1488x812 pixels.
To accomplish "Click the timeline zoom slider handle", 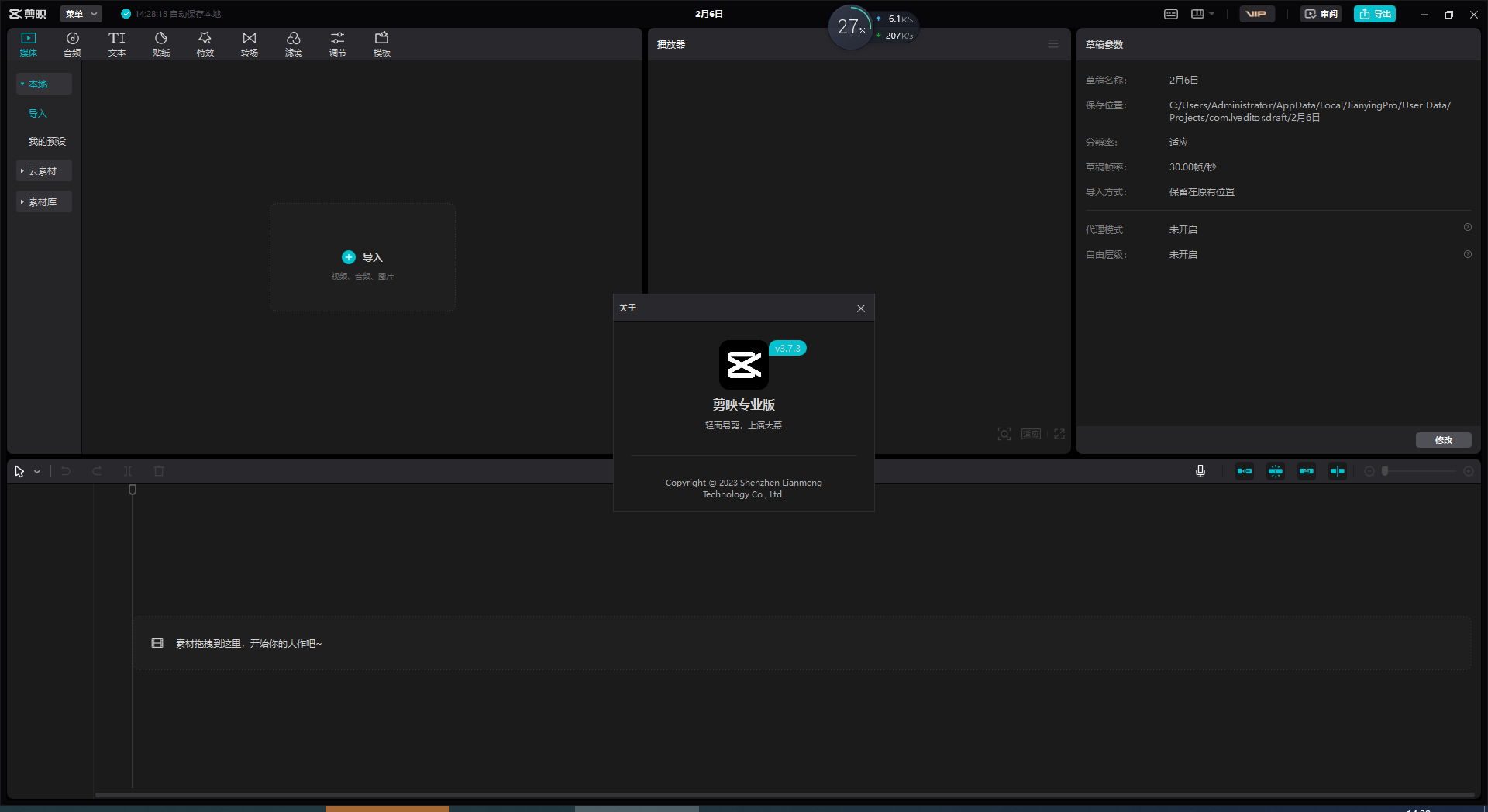I will pyautogui.click(x=1385, y=471).
